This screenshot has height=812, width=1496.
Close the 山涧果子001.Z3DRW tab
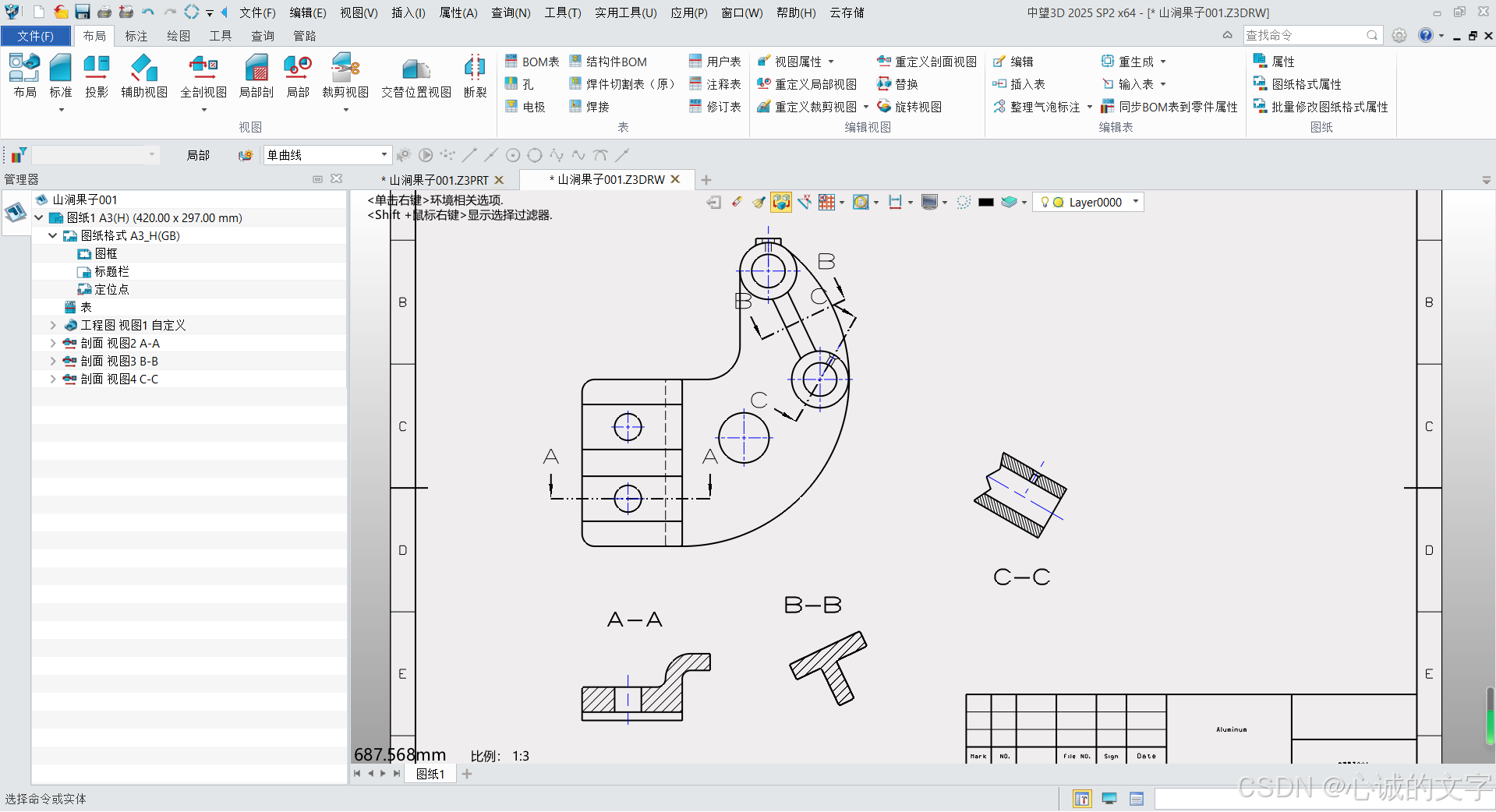[676, 179]
